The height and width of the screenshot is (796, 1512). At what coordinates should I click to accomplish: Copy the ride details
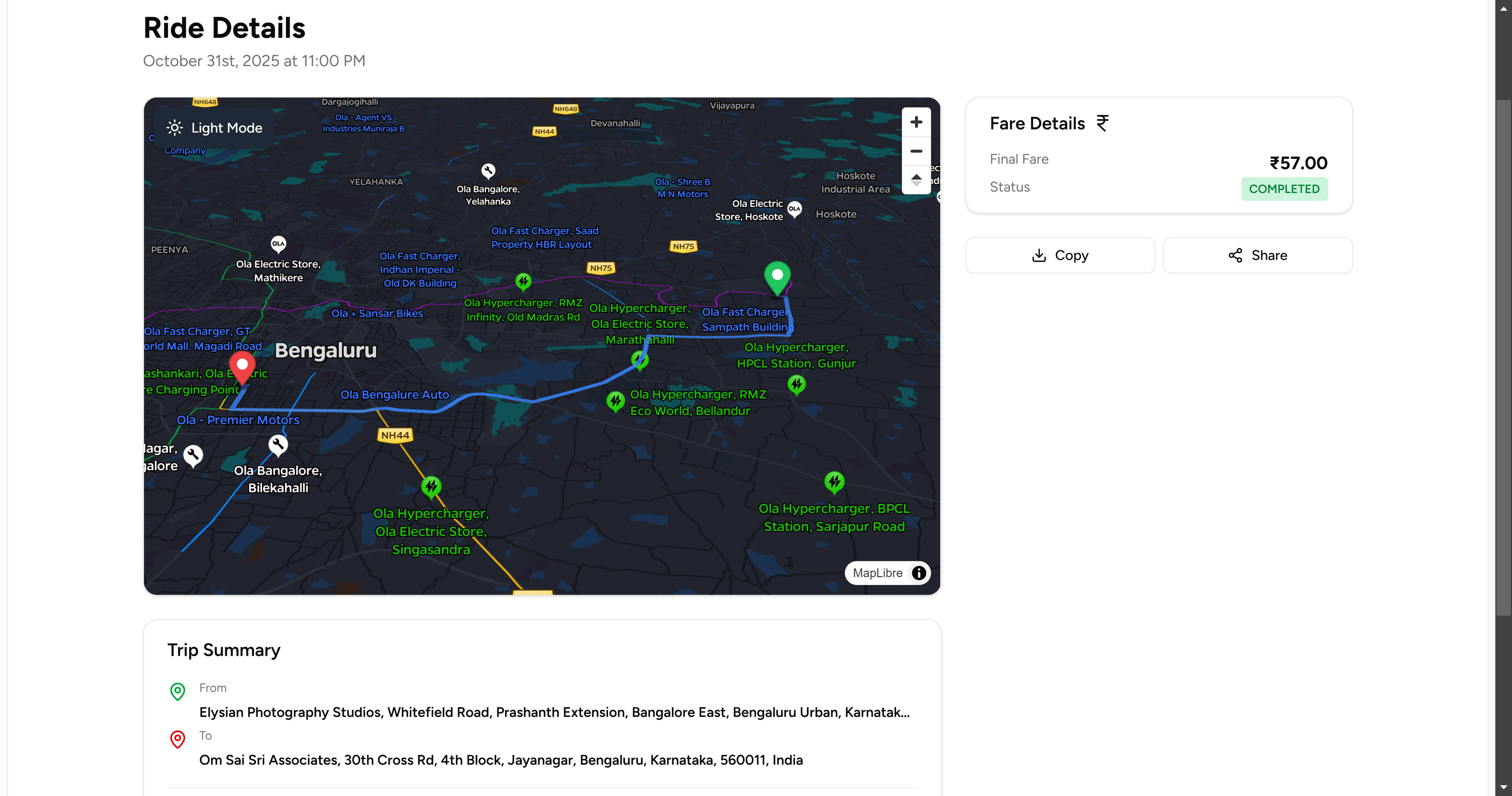click(x=1060, y=255)
